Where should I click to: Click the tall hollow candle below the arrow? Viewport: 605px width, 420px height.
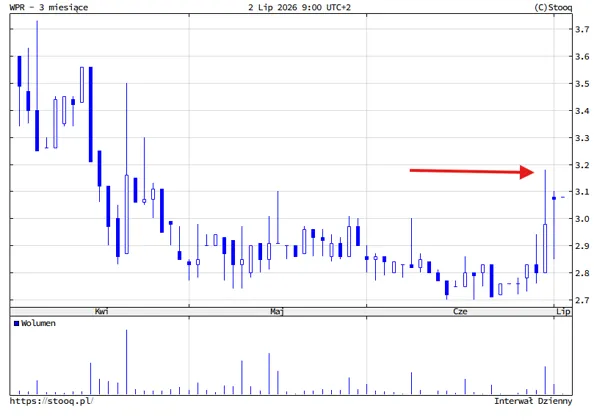[545, 248]
